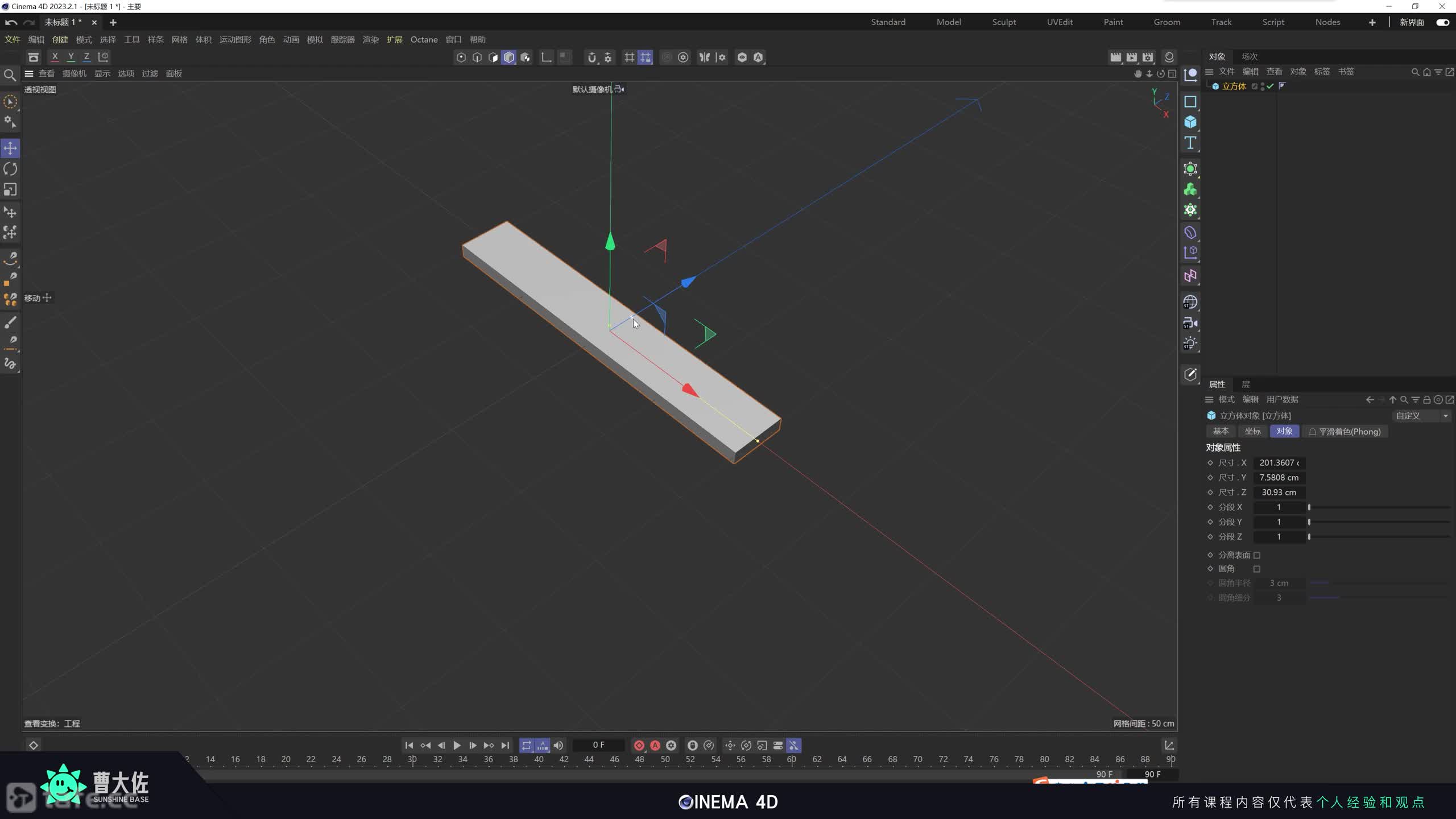Click the 尺寸 . Y input field
Viewport: 1456px width, 819px height.
(x=1279, y=478)
